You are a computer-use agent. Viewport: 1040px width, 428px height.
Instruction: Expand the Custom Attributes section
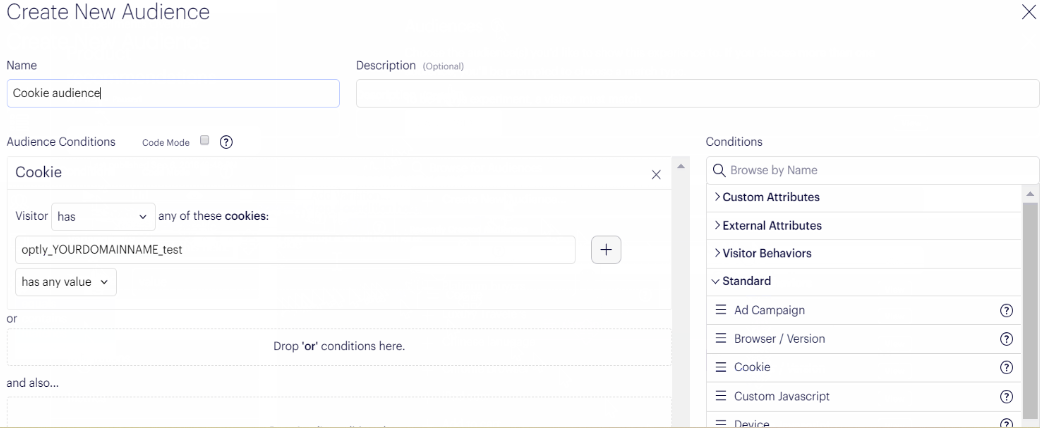767,197
